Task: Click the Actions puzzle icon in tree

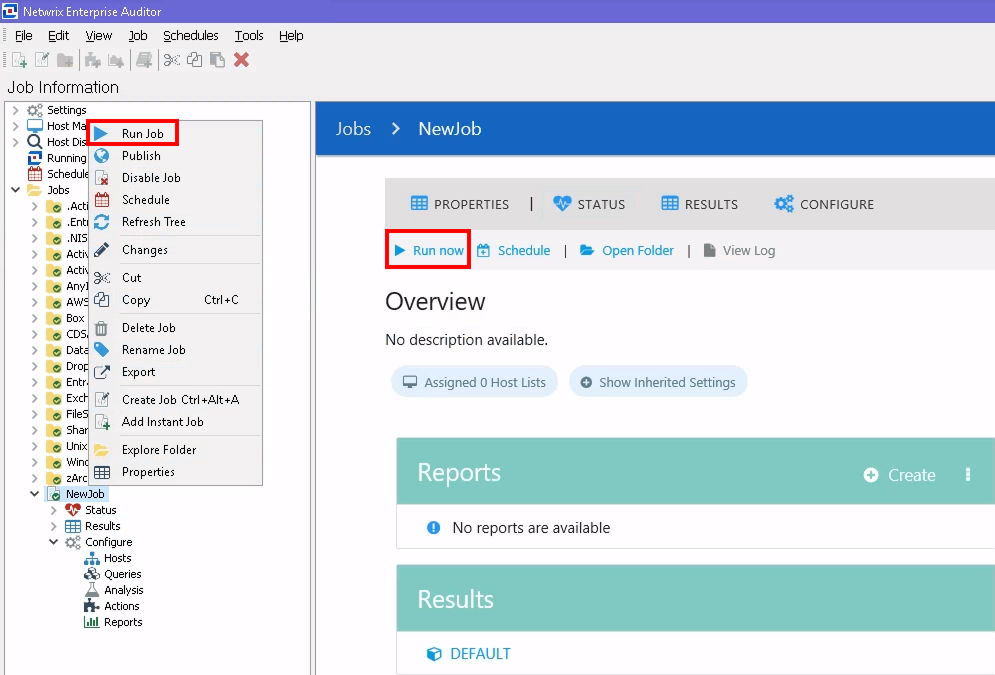Action: pos(92,606)
